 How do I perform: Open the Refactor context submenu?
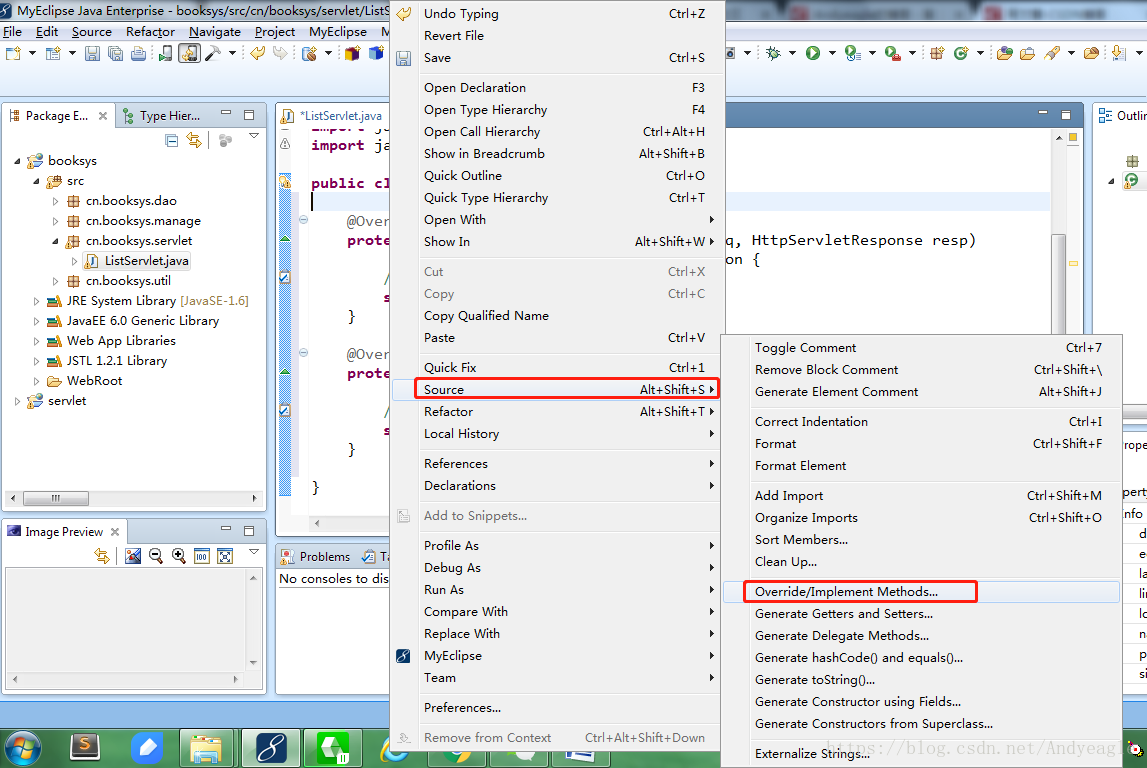click(x=557, y=412)
